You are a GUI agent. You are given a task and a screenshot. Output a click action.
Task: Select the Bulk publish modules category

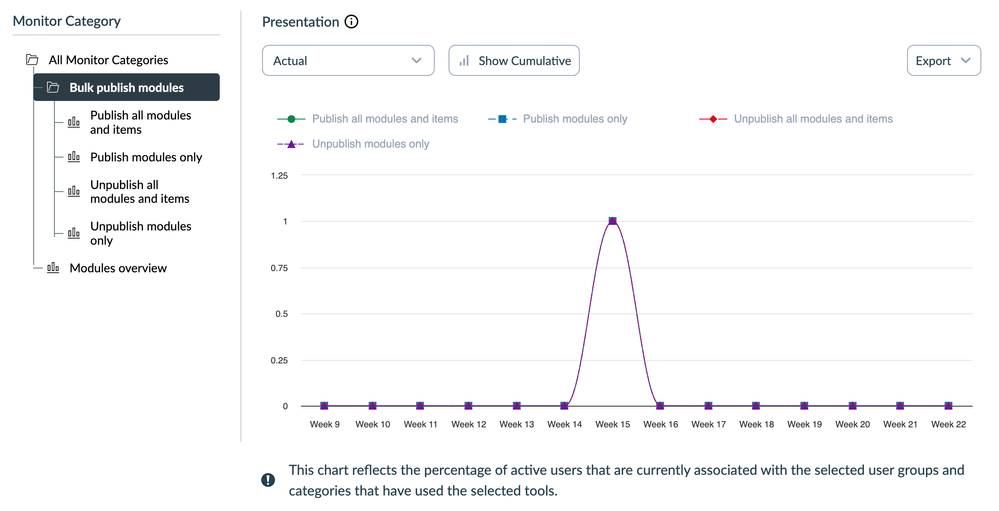tap(127, 88)
